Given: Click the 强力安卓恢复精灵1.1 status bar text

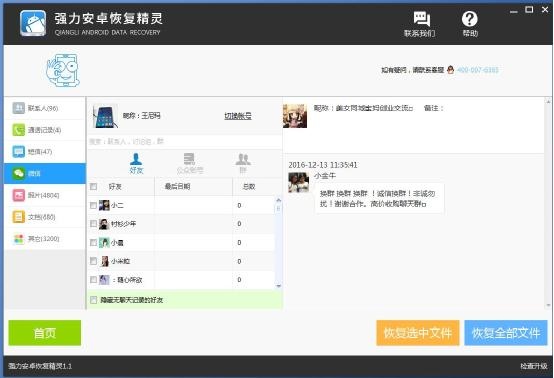Looking at the screenshot, I should point(40,366).
